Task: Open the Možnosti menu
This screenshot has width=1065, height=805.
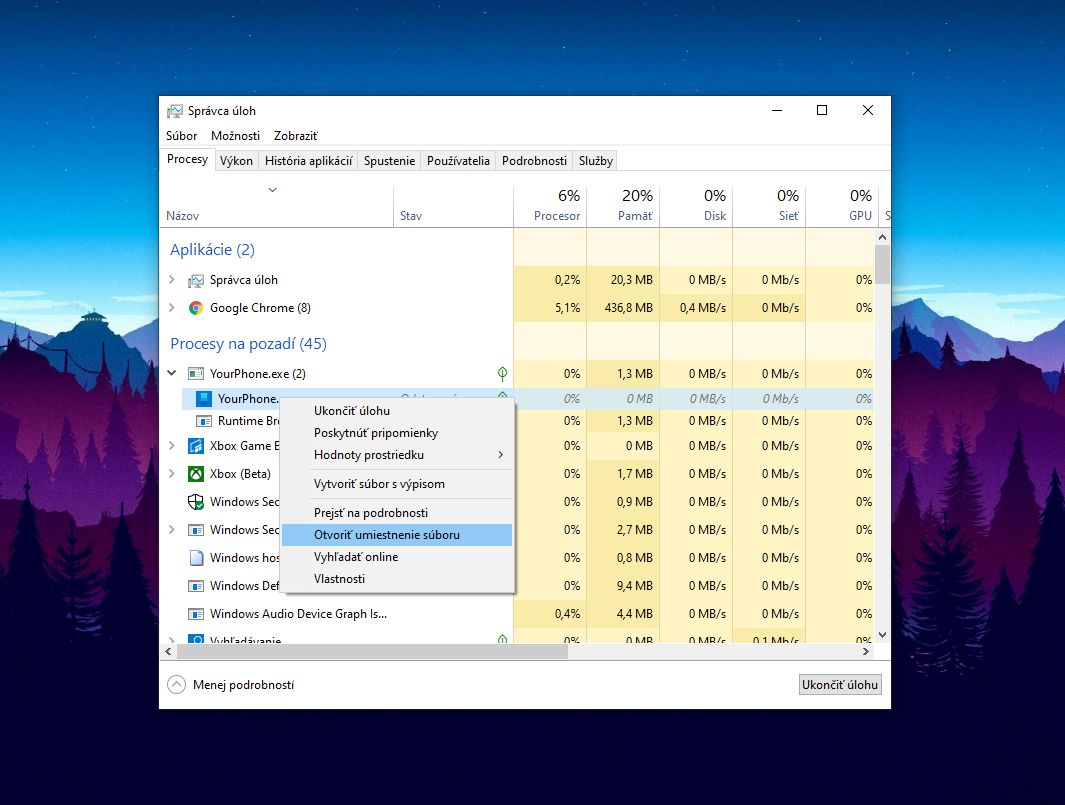Action: [x=235, y=136]
